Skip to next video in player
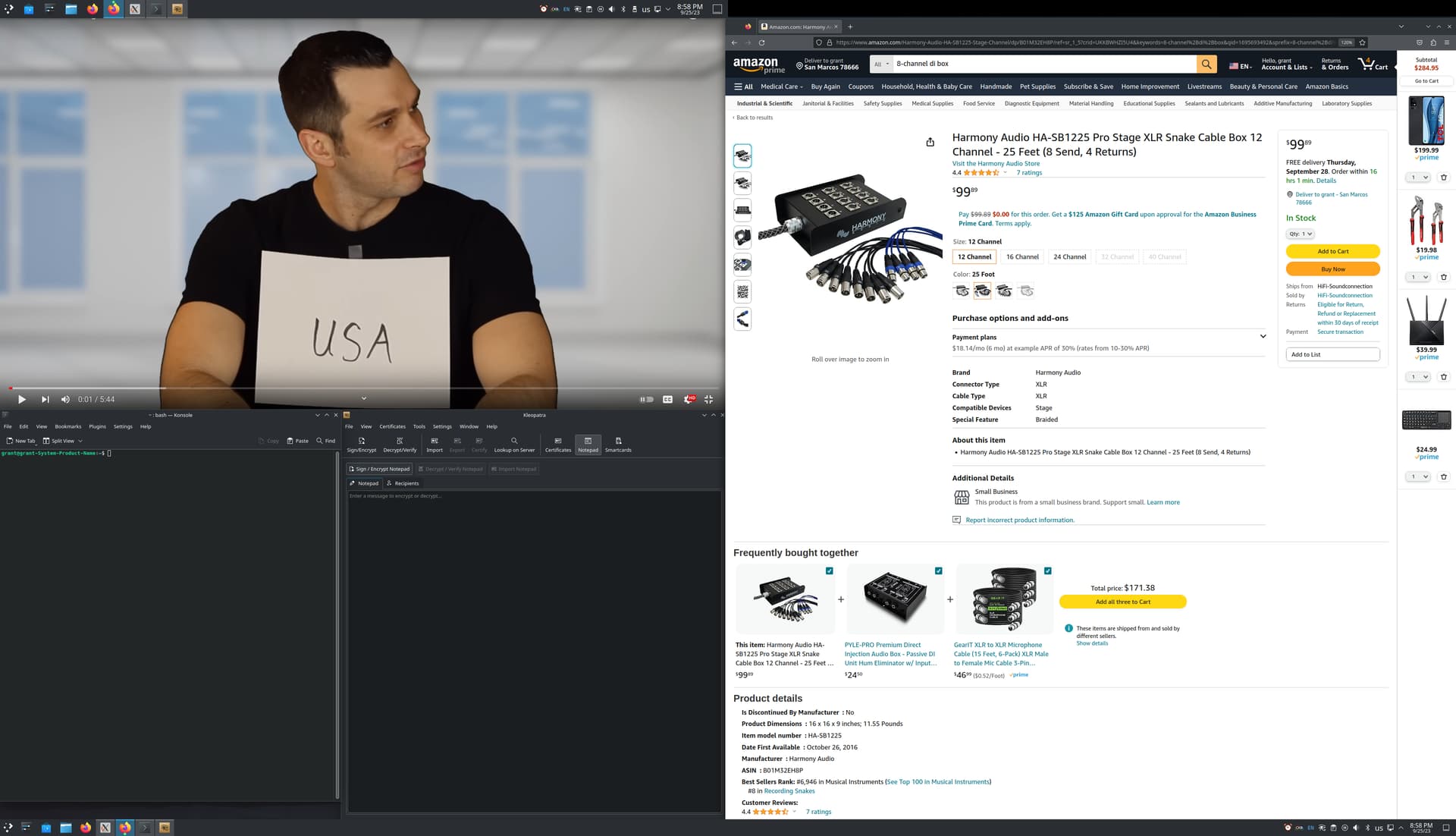Viewport: 1456px width, 836px height. [x=45, y=399]
